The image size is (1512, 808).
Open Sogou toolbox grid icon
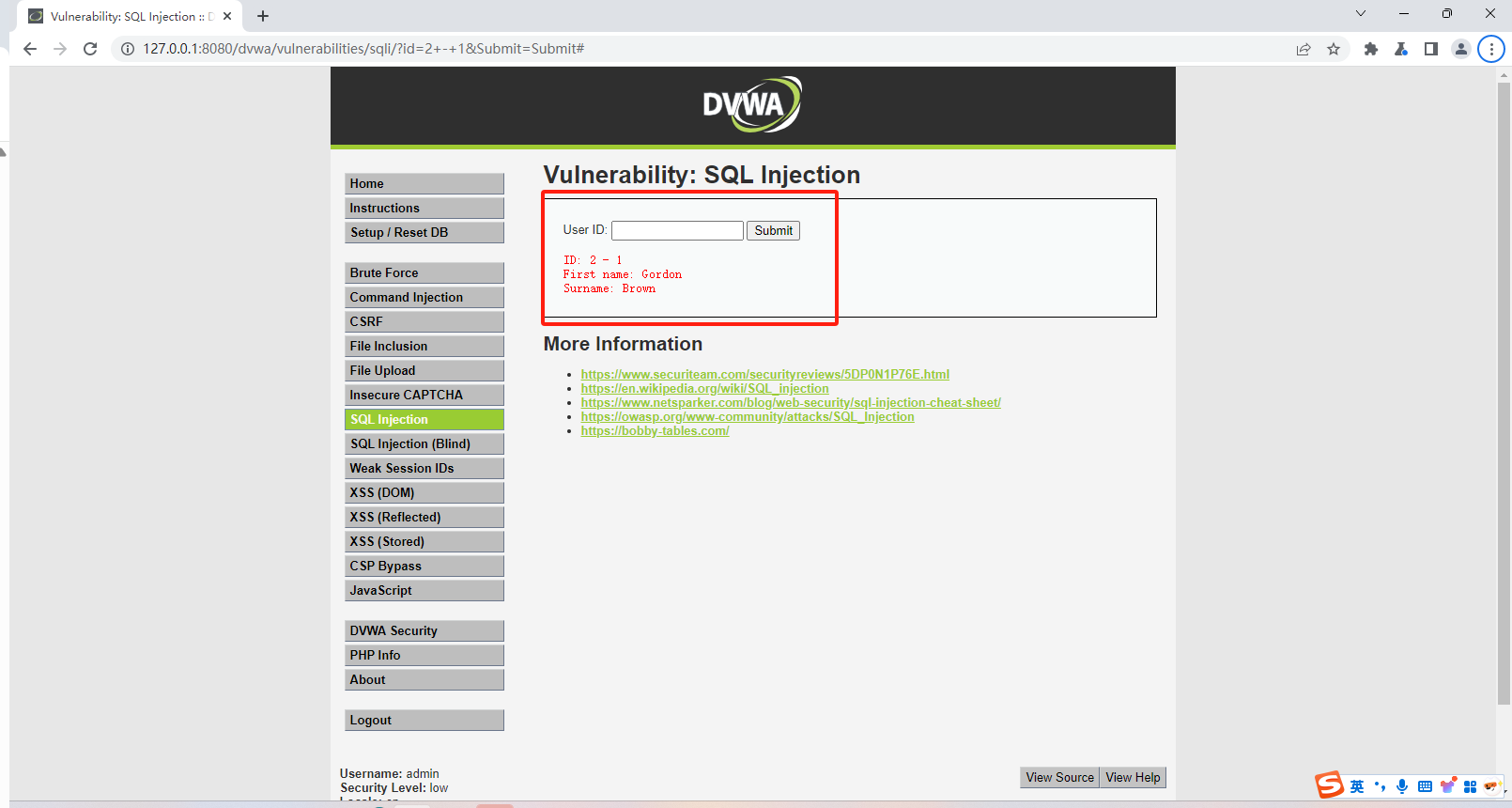[x=1471, y=786]
